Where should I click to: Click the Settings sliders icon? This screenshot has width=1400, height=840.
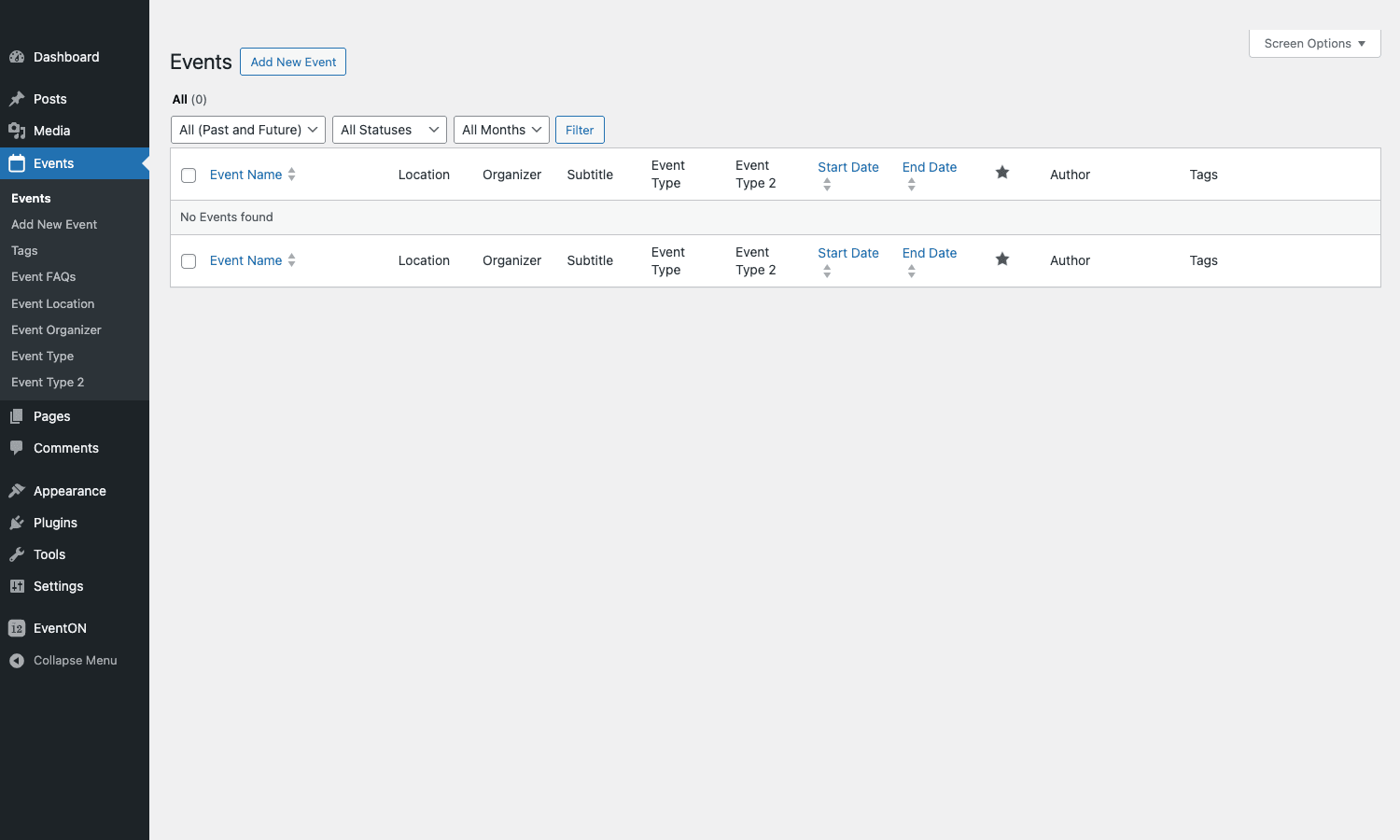coord(17,586)
